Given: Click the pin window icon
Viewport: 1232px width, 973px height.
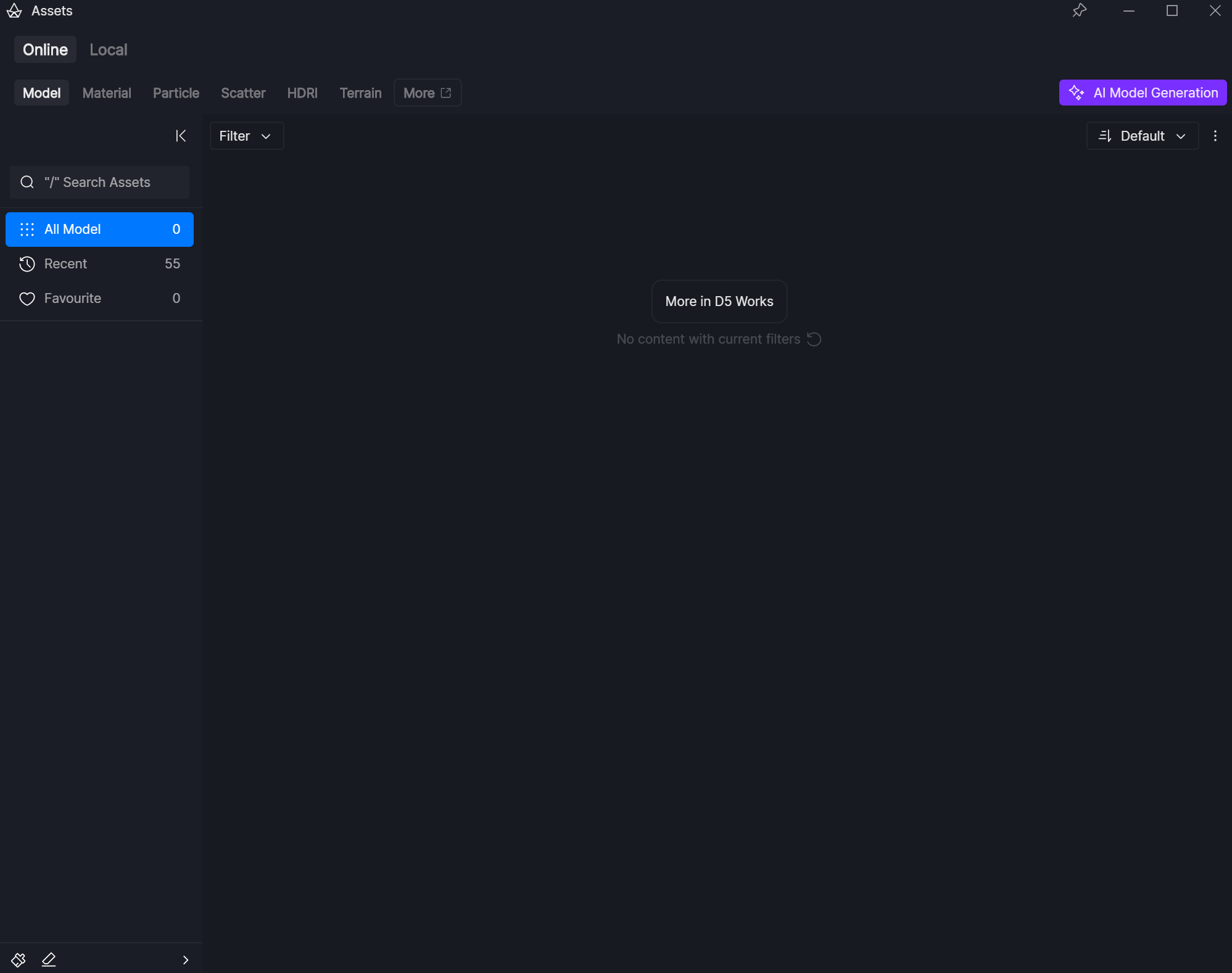Looking at the screenshot, I should [1079, 11].
